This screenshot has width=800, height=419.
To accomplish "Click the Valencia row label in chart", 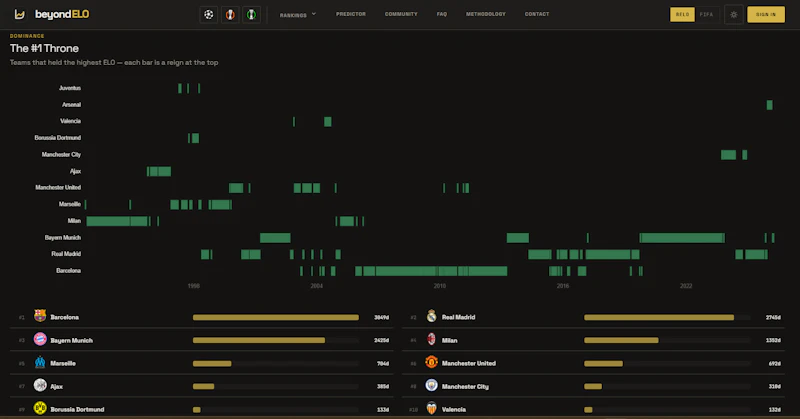I will [70, 121].
